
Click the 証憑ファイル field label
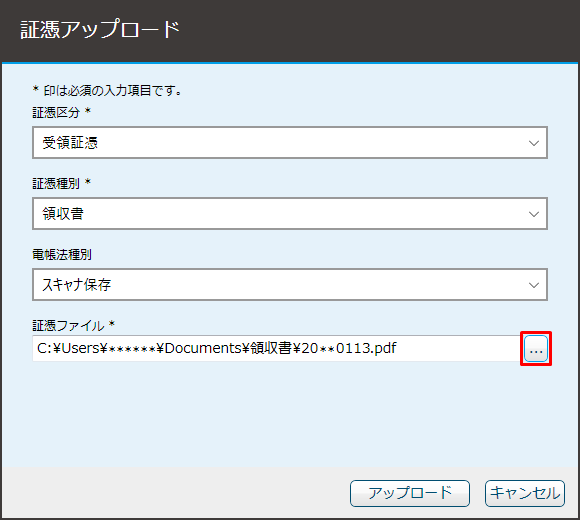coord(68,326)
